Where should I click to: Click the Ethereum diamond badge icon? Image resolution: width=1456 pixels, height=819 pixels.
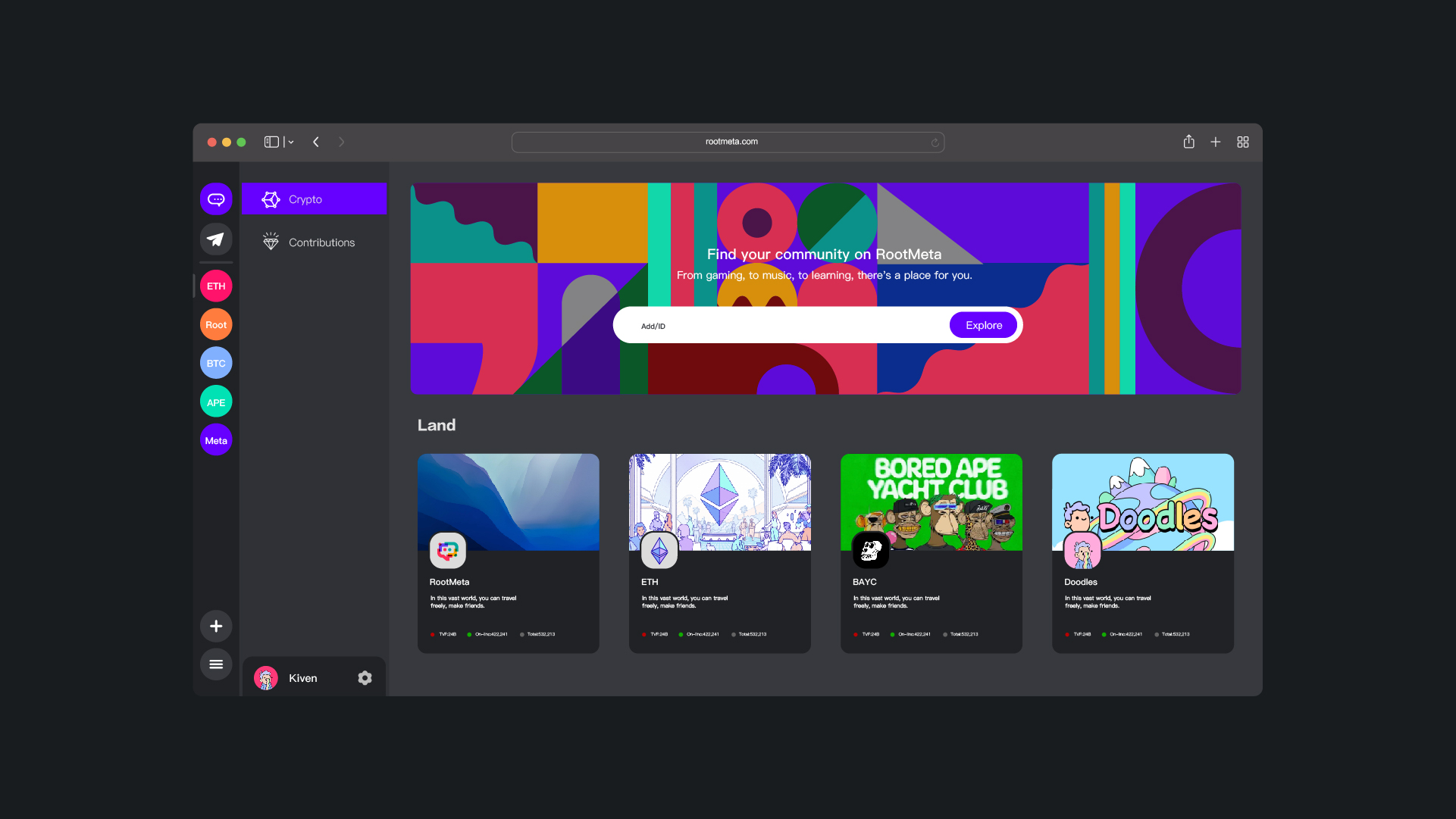pyautogui.click(x=659, y=551)
